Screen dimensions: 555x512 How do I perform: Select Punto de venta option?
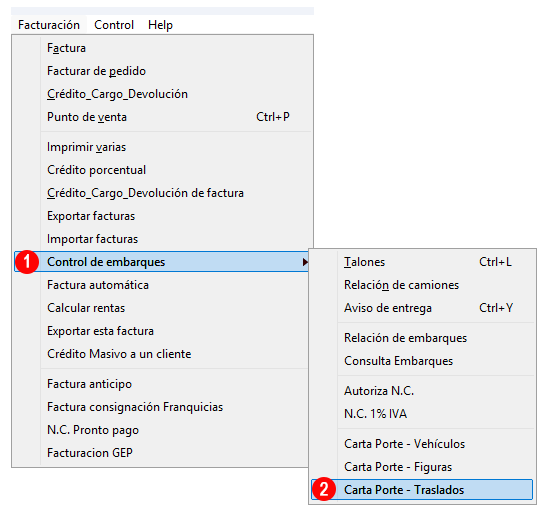[x=162, y=117]
